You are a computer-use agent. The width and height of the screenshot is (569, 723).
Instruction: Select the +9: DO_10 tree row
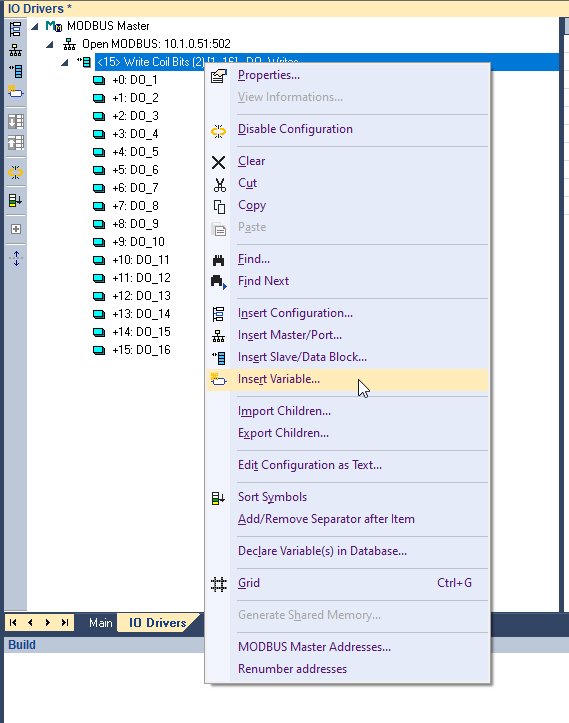138,242
